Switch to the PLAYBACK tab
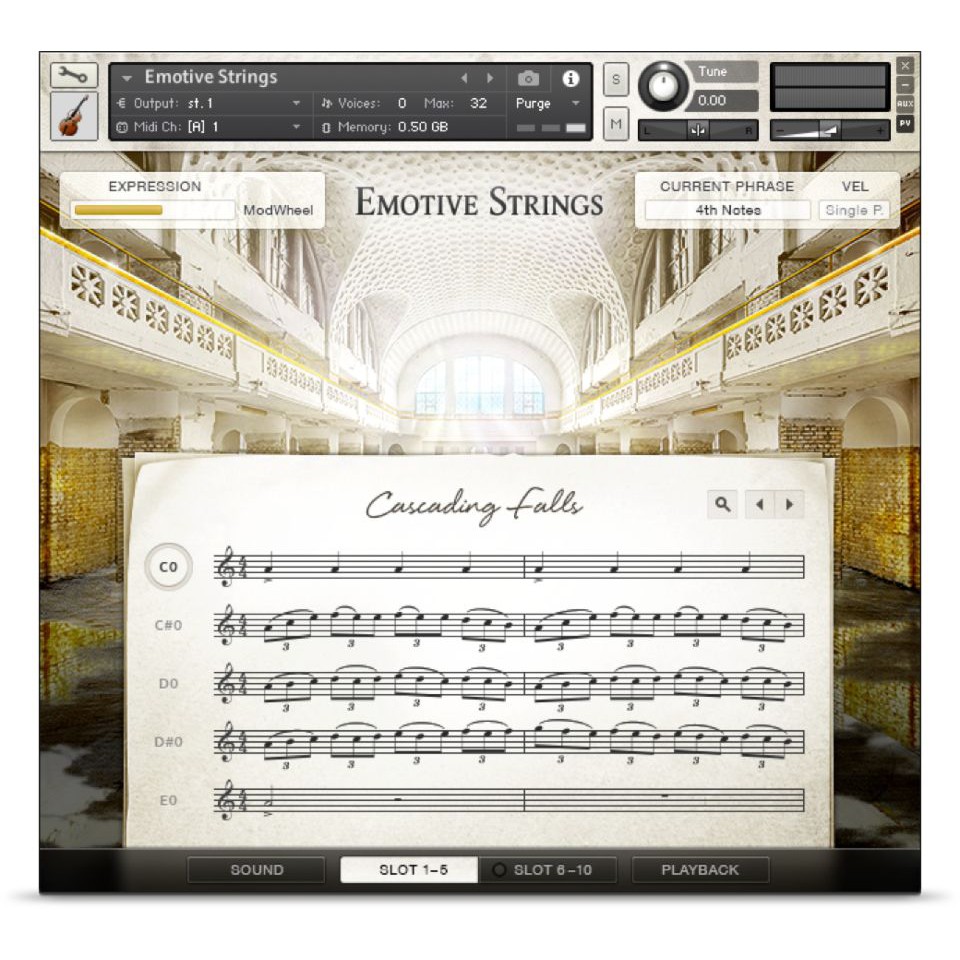The width and height of the screenshot is (960, 960). coord(700,870)
